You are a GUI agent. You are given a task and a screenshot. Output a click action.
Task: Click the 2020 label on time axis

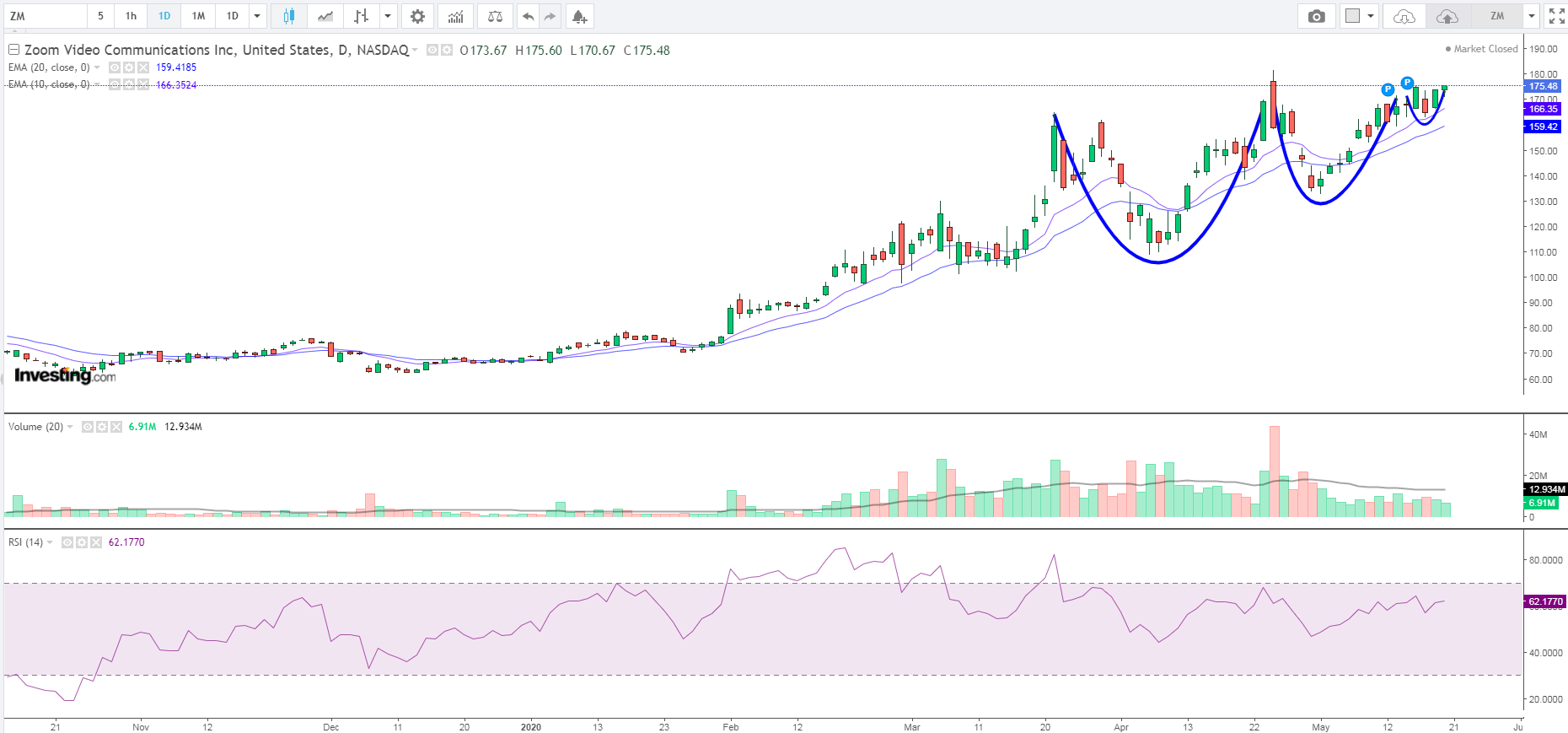(x=531, y=726)
